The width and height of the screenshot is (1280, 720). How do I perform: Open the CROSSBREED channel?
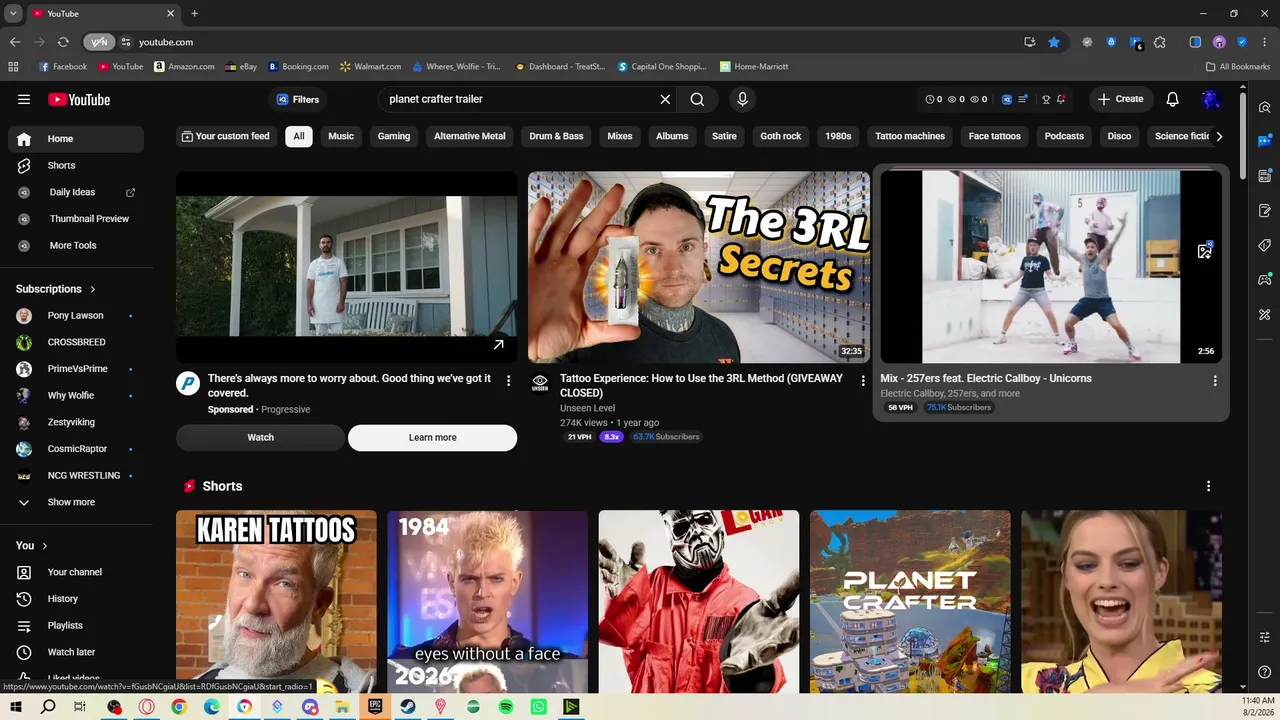tap(76, 342)
